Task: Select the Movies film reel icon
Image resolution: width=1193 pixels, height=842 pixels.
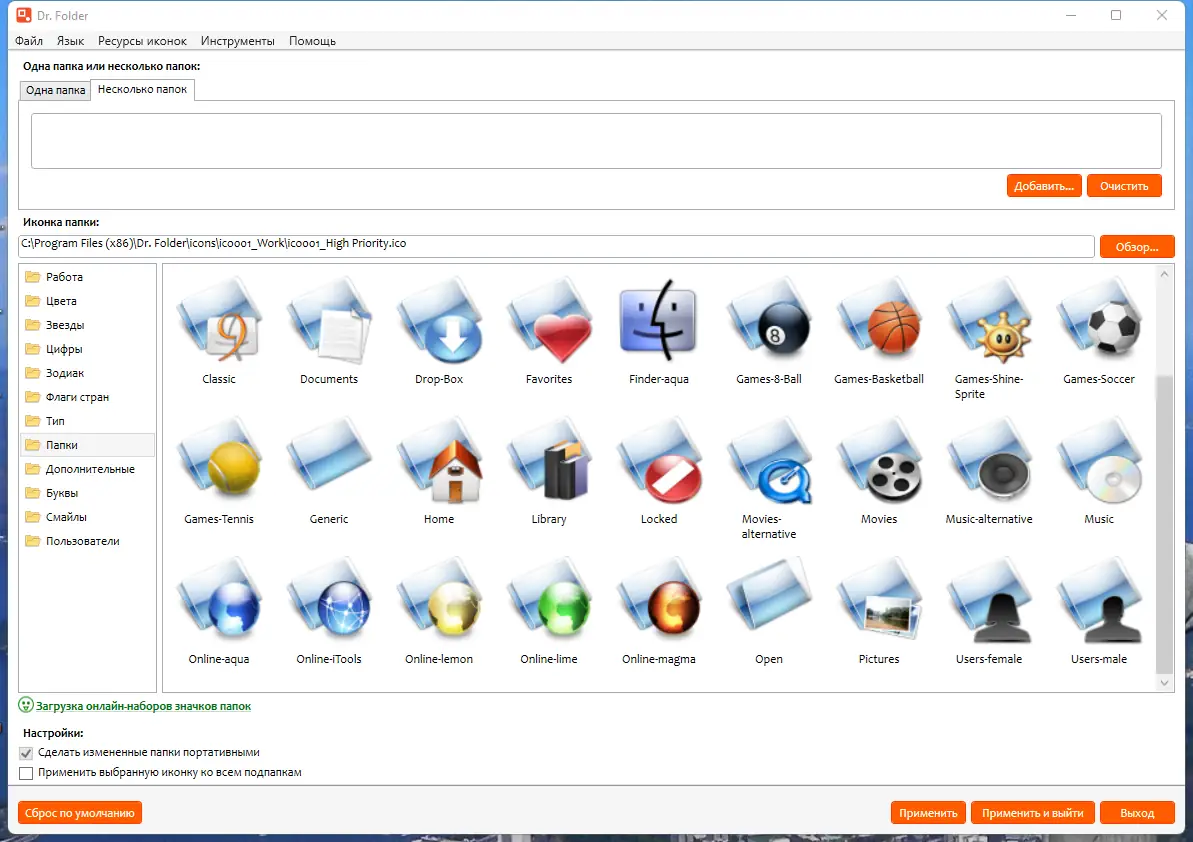Action: coord(879,462)
